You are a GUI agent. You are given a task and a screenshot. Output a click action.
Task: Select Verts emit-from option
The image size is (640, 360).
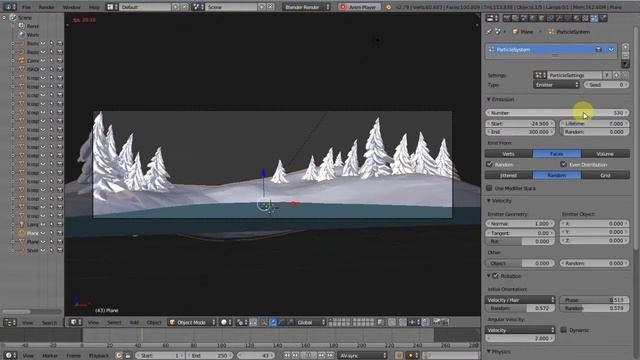click(509, 153)
